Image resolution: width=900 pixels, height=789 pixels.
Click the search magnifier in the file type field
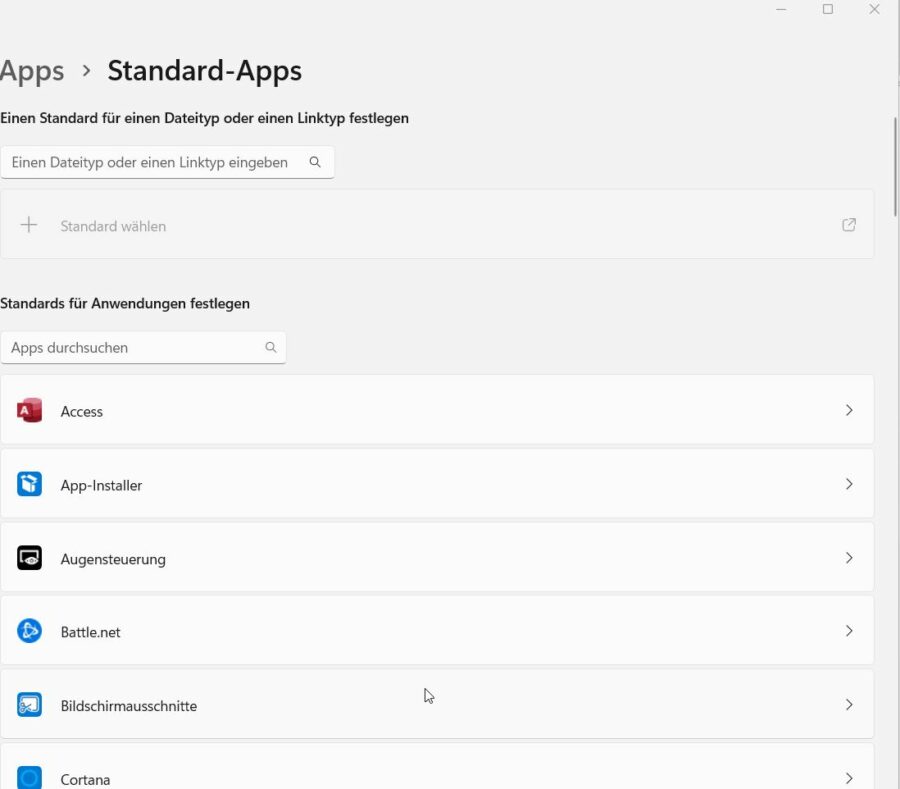pos(315,161)
